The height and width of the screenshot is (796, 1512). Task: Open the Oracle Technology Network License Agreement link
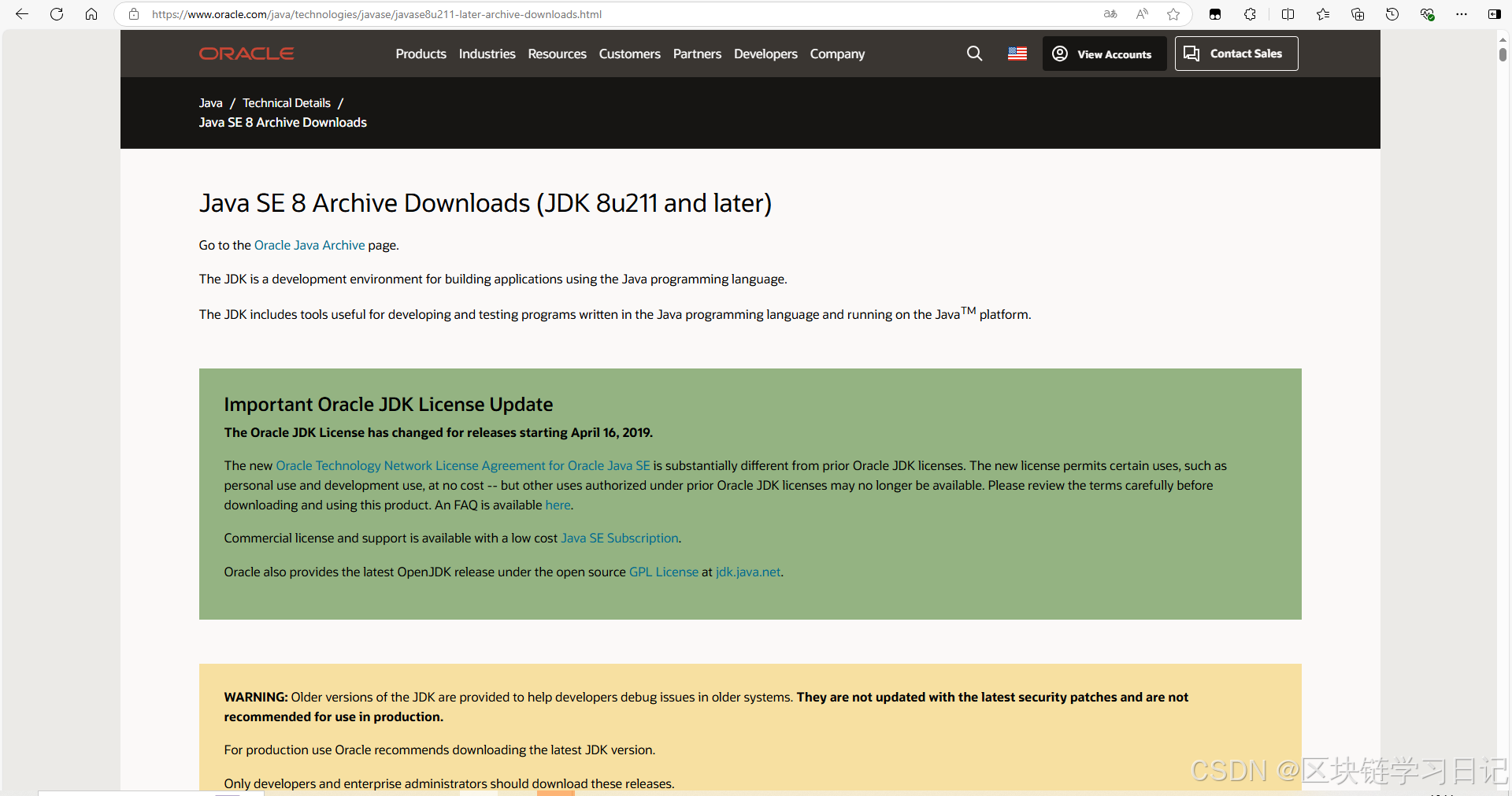pyautogui.click(x=463, y=465)
